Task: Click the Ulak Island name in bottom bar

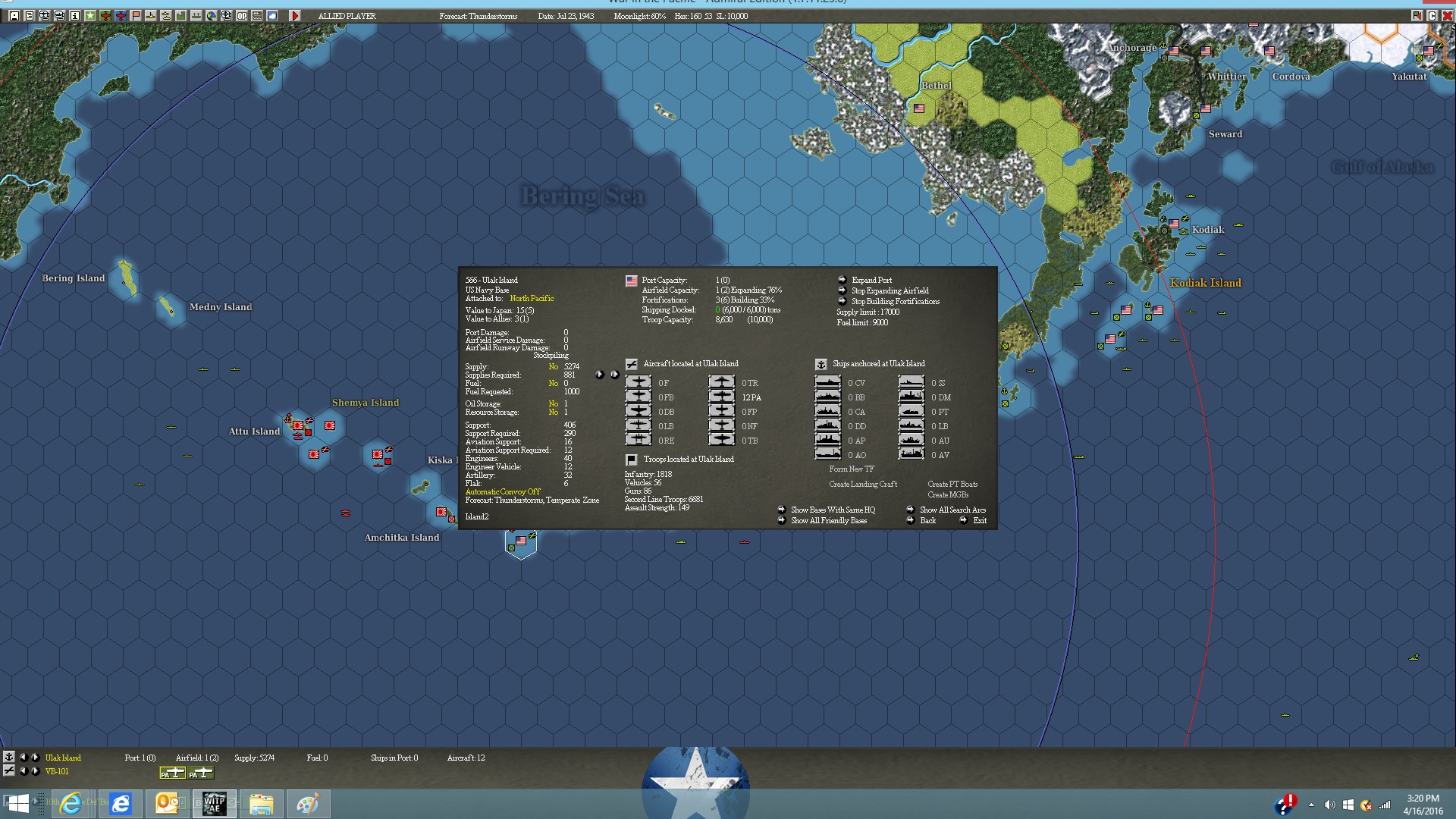Action: [x=63, y=758]
